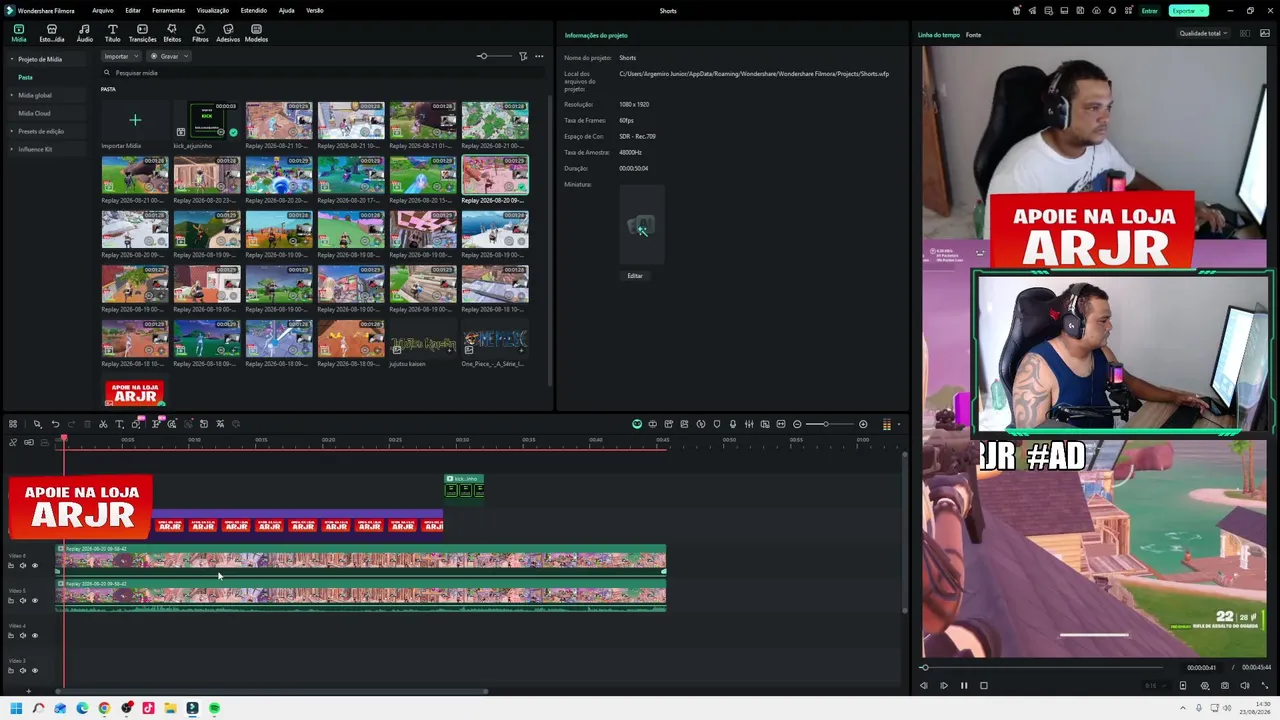This screenshot has width=1280, height=720.
Task: Open the gift box icon in title bar
Action: coord(1017,11)
